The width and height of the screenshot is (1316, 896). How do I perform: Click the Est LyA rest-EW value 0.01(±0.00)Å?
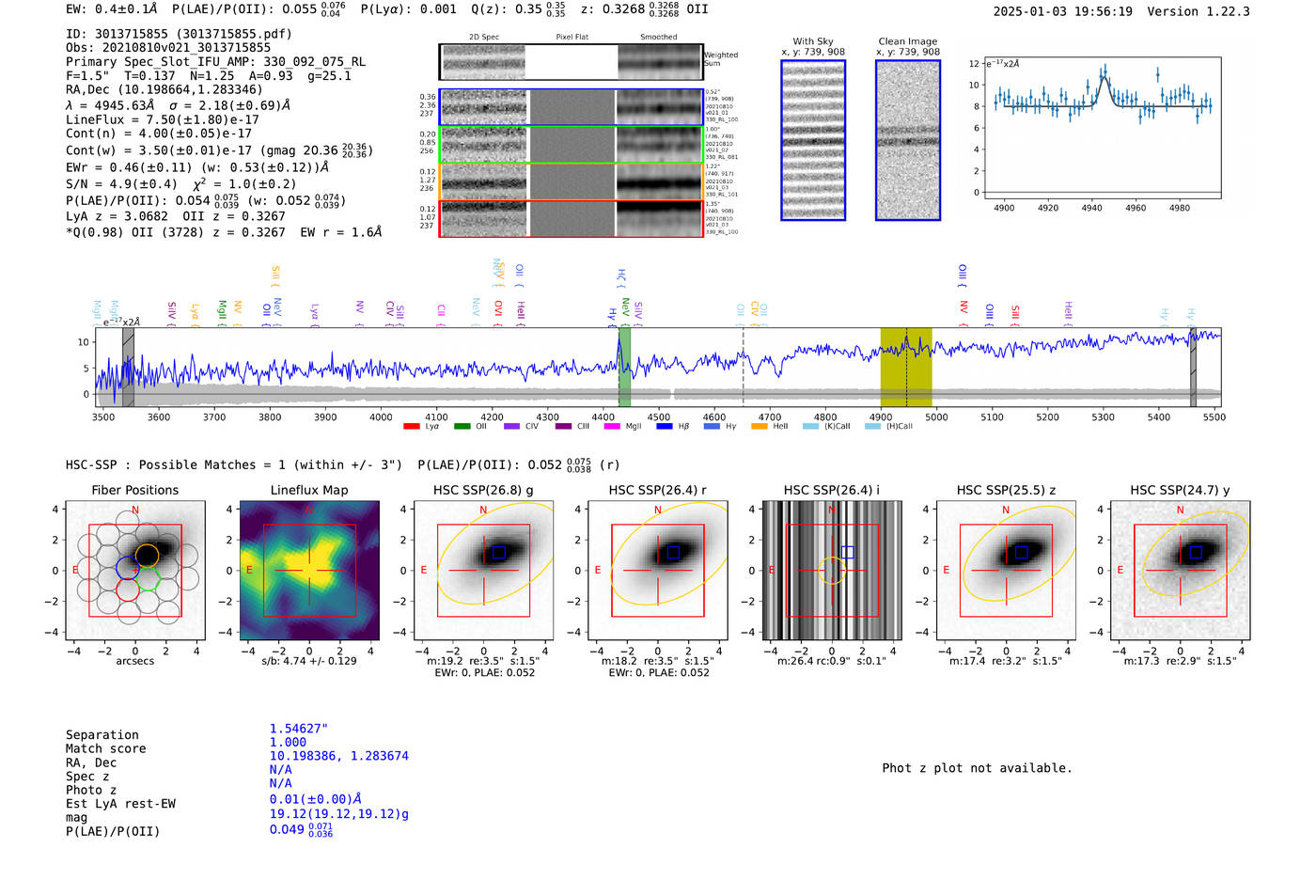point(316,799)
